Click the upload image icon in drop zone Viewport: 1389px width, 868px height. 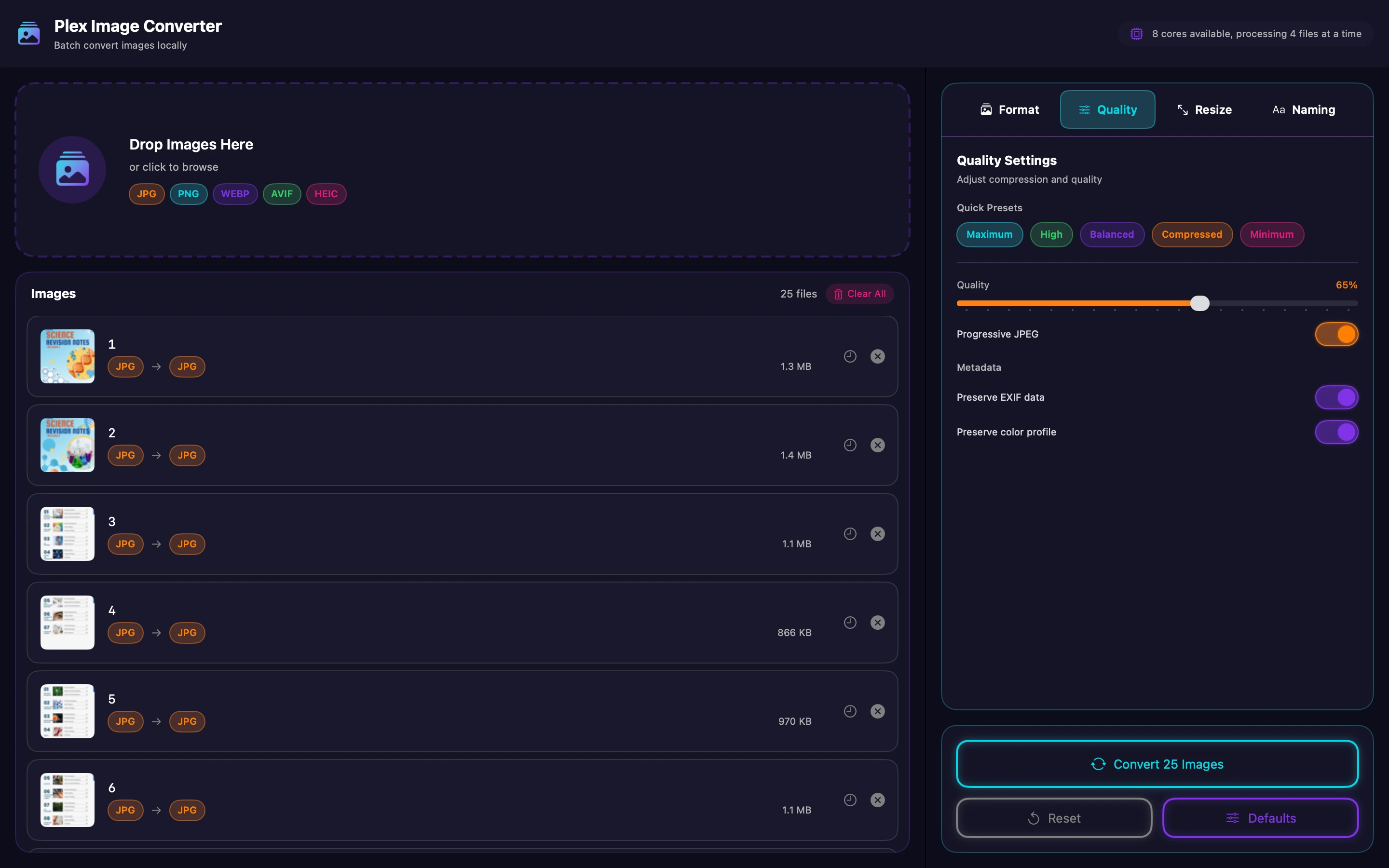[x=72, y=169]
